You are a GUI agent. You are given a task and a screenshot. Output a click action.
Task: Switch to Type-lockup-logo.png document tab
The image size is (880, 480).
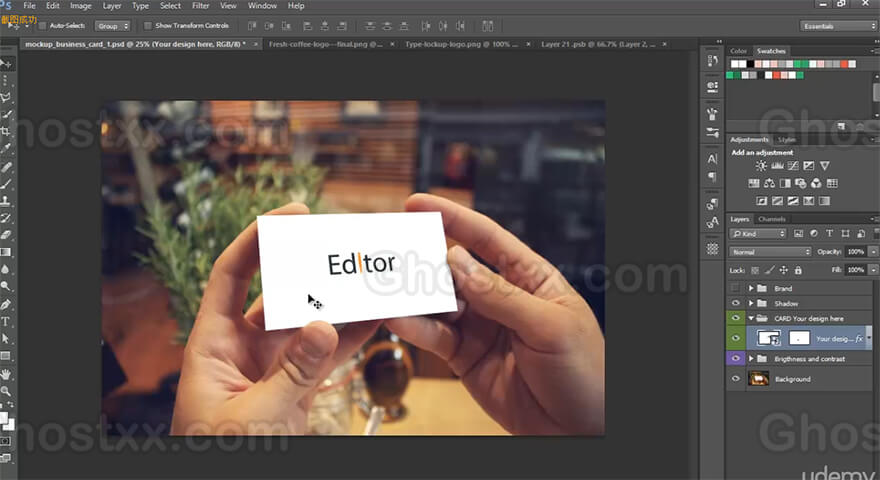click(461, 44)
